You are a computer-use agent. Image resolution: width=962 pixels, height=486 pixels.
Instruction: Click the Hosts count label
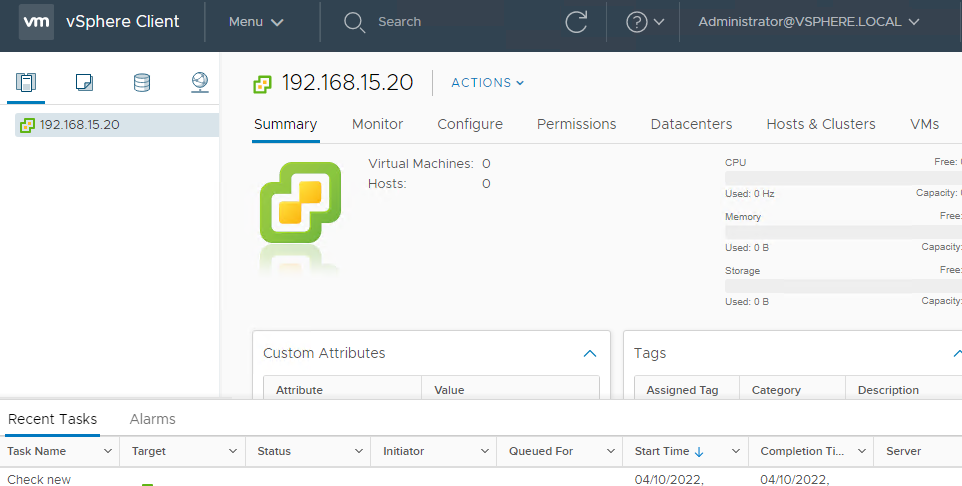pyautogui.click(x=387, y=183)
